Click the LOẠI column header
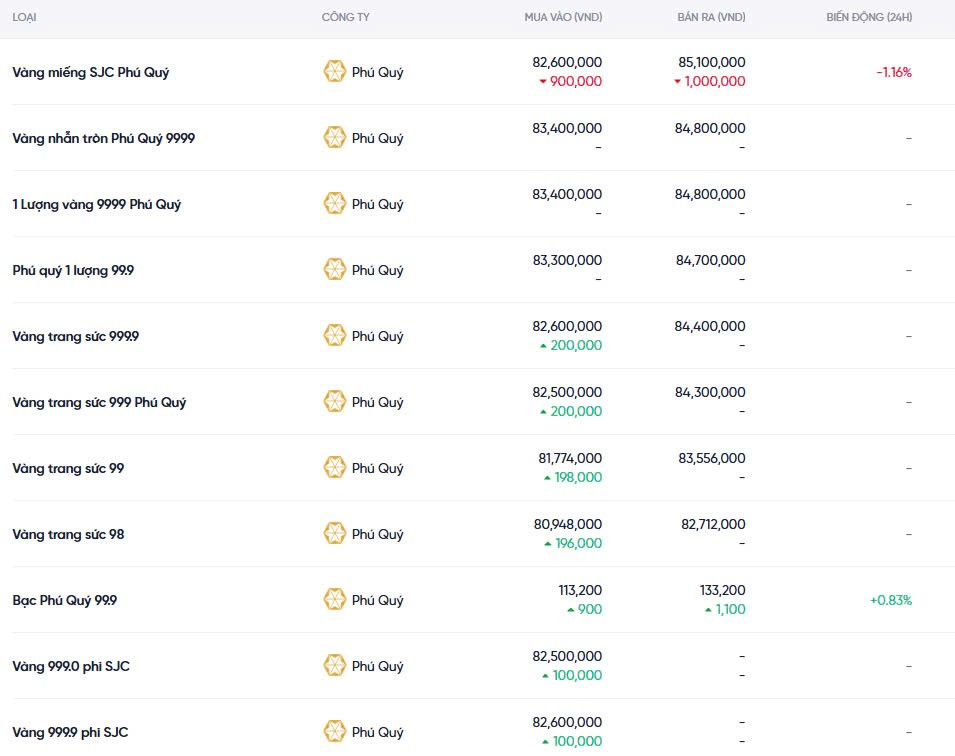This screenshot has height=756, width=955. 26,18
